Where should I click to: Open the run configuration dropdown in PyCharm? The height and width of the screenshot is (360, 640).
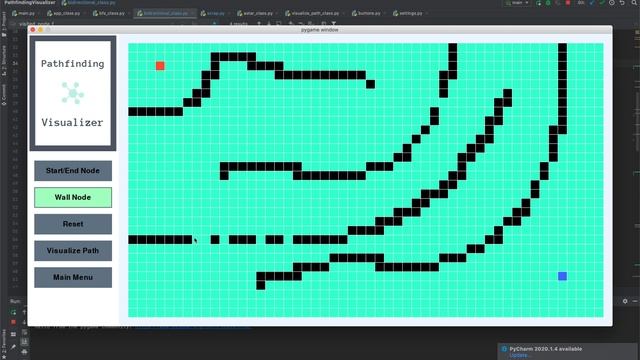point(517,3)
